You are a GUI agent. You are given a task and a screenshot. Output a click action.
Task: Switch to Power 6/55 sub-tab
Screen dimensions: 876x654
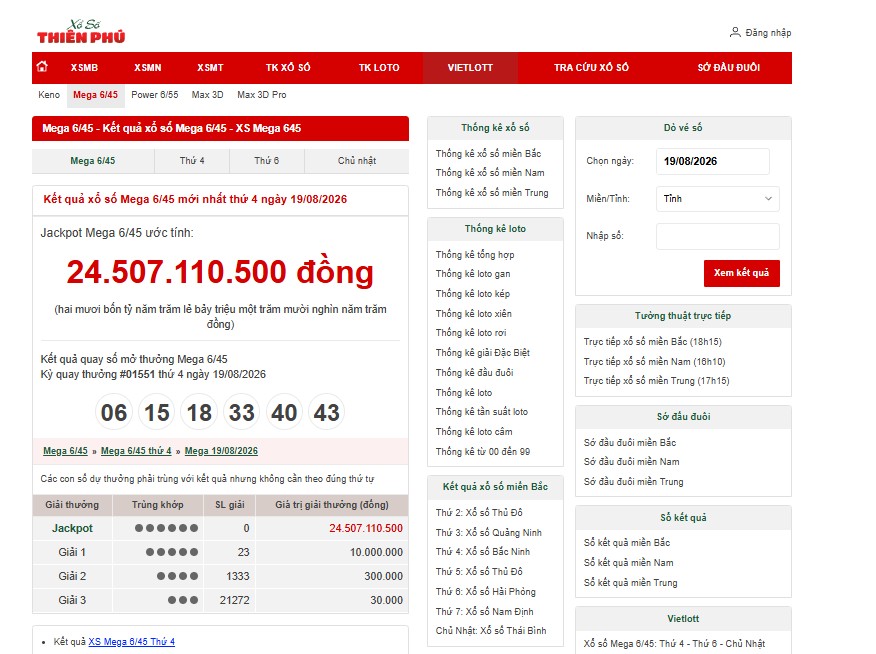coord(155,95)
